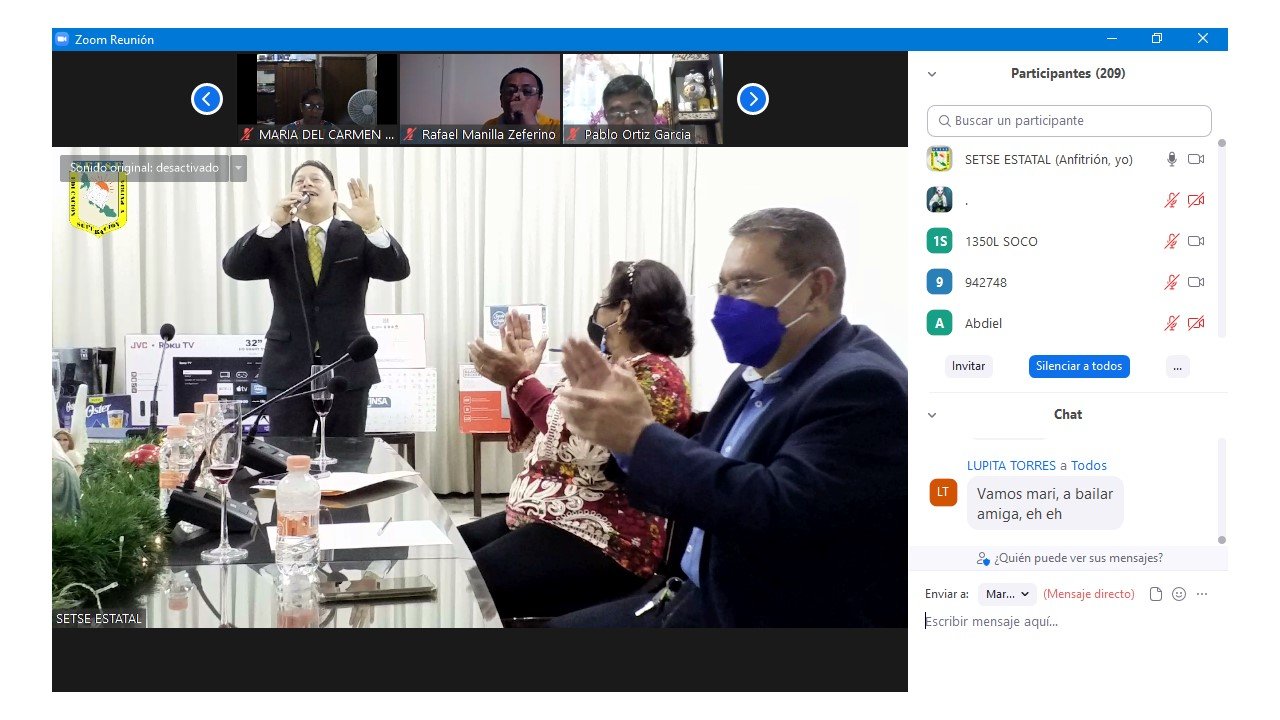This screenshot has height=720, width=1280.
Task: Click Silenciar a todos button
Action: click(1079, 366)
